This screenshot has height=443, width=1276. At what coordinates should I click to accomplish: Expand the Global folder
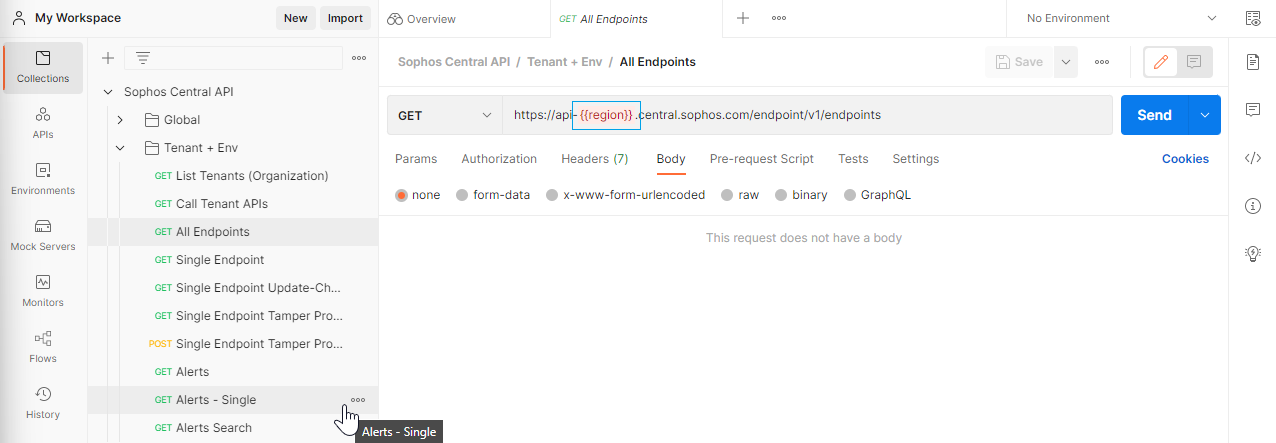(120, 120)
